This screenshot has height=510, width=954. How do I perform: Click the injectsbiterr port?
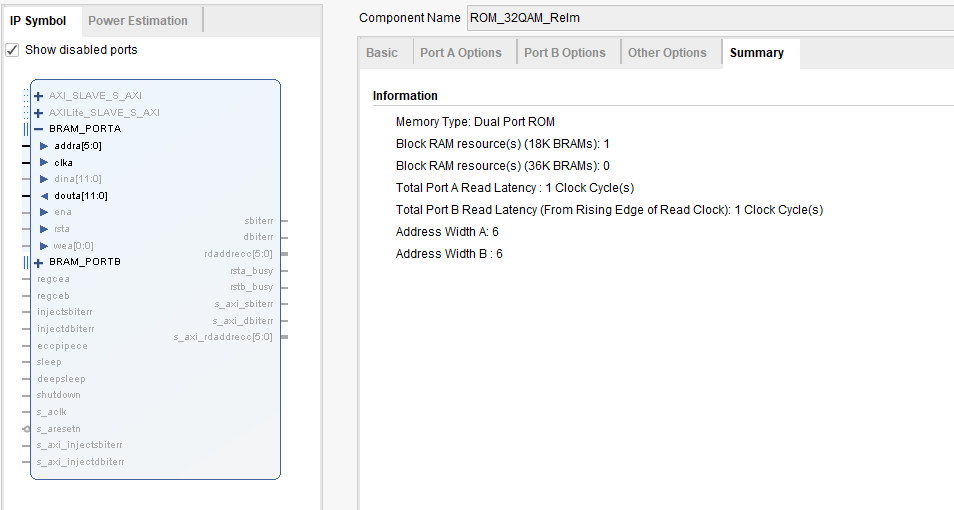(65, 312)
